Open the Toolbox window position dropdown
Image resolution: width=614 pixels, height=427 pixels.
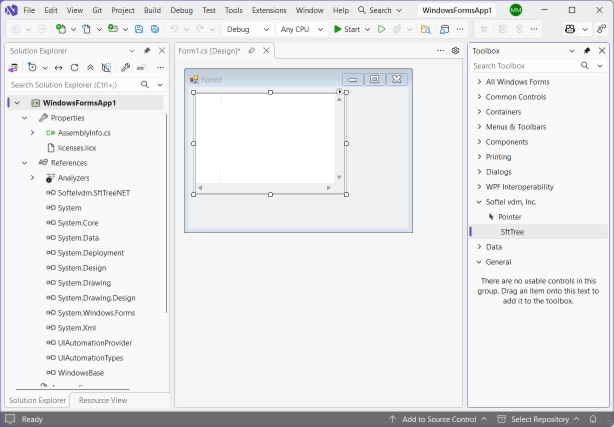pyautogui.click(x=572, y=51)
